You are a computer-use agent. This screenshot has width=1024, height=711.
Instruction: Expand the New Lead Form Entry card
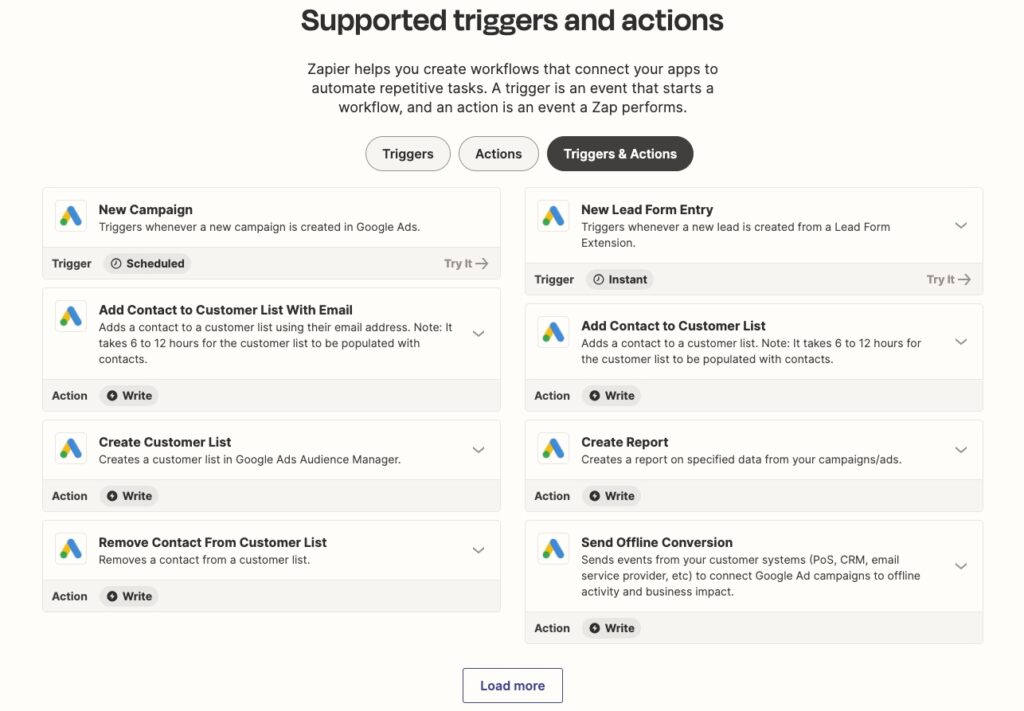tap(961, 226)
